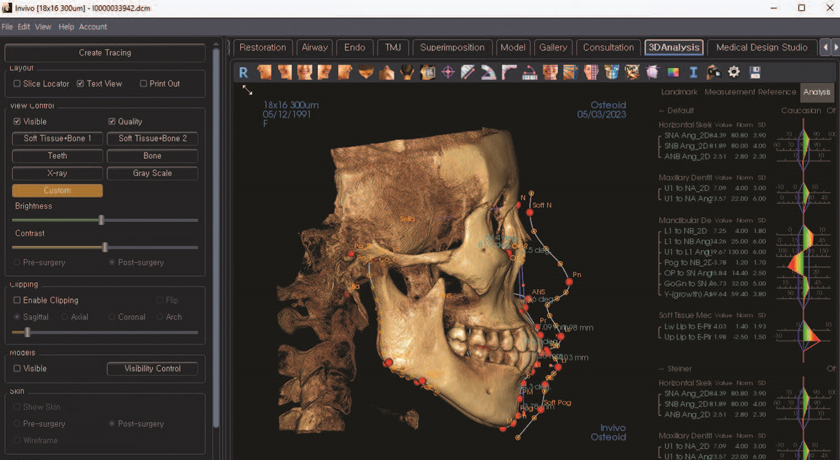Screen dimensions: 840x460
Task: Click the clipping plane slider handle
Action: coord(27,333)
